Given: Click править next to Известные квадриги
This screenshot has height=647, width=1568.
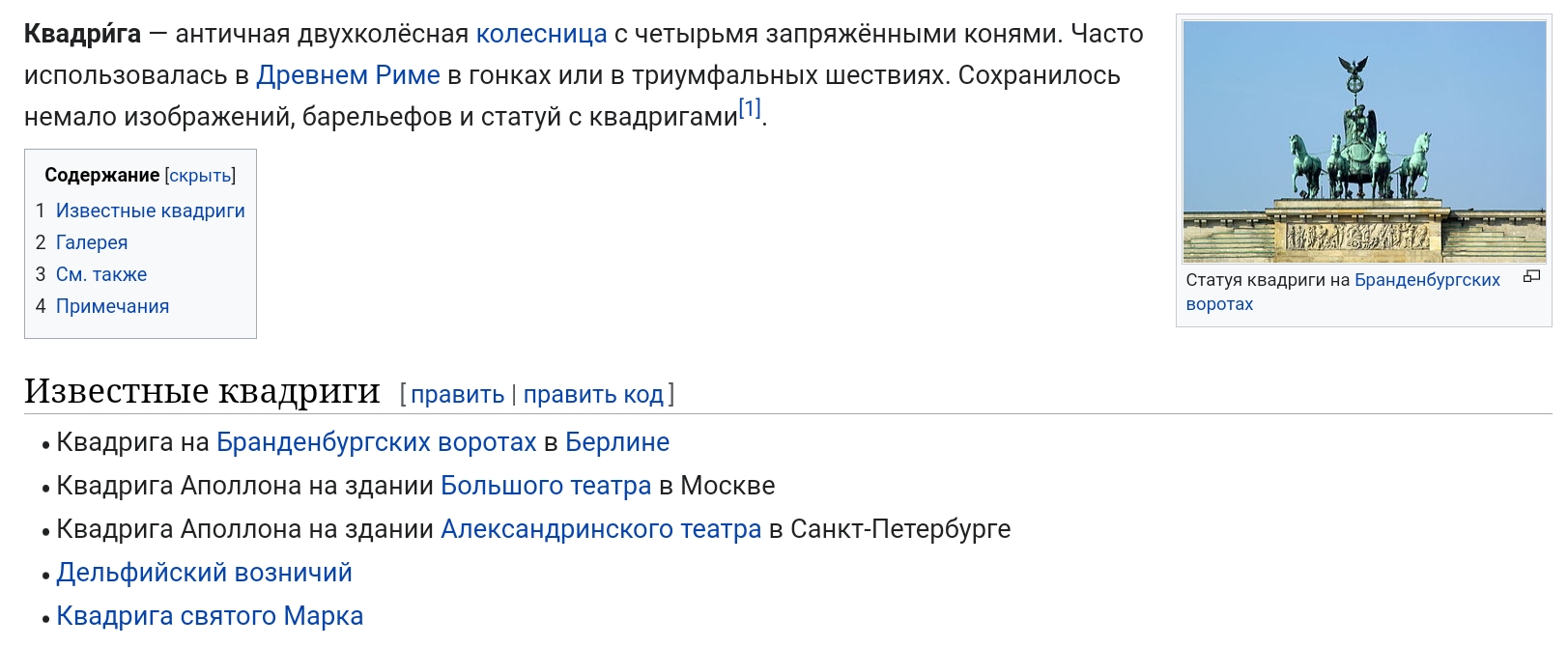Looking at the screenshot, I should click(x=457, y=395).
